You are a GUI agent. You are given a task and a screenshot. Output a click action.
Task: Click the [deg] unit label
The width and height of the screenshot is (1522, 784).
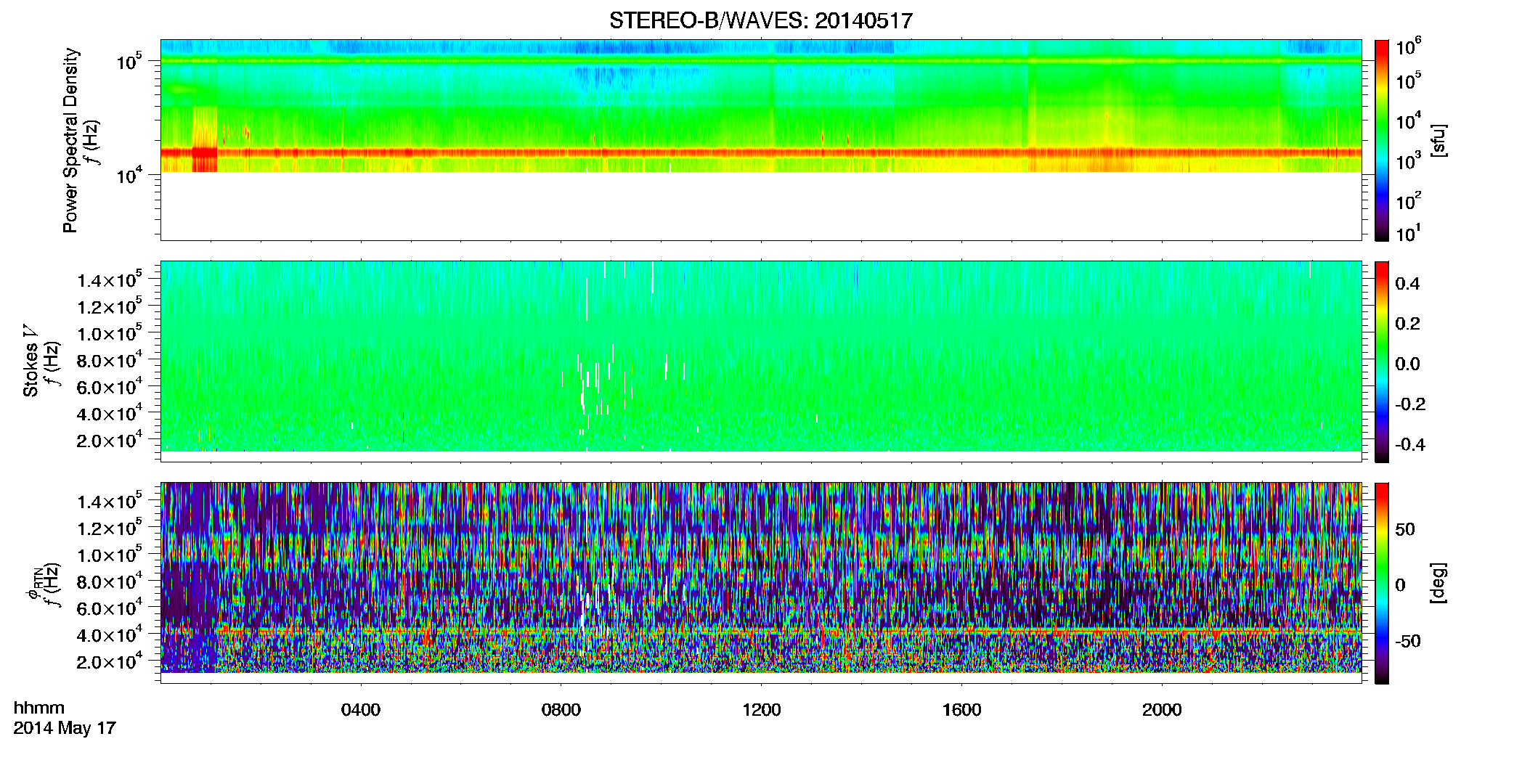point(1438,583)
